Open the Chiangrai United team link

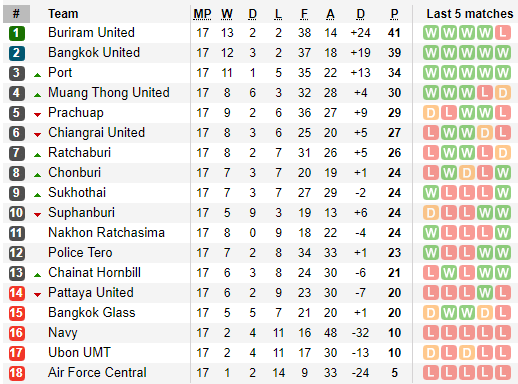[x=96, y=133]
